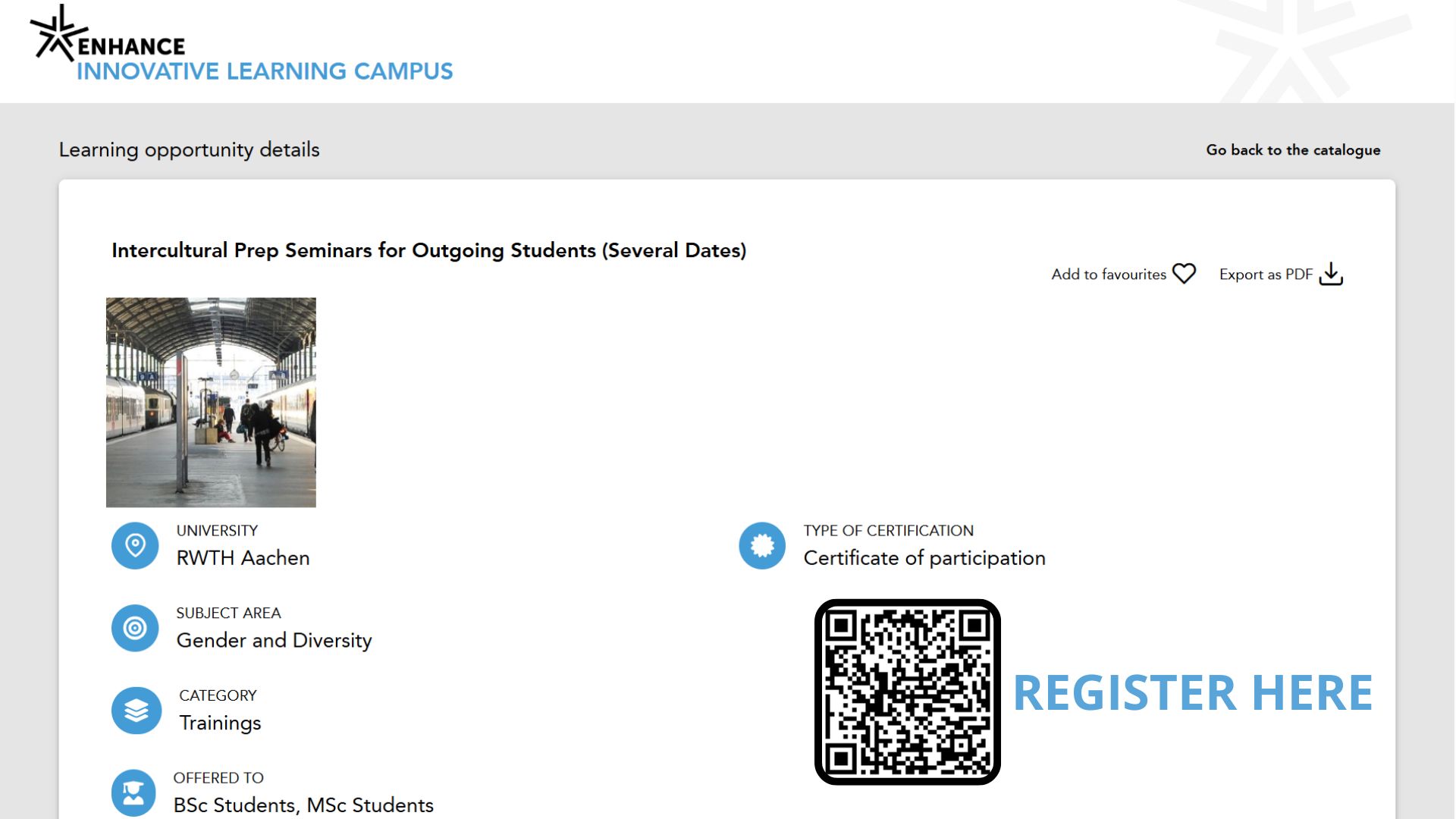Click the REGISTER HERE text
The width and height of the screenshot is (1456, 819).
click(x=1192, y=692)
